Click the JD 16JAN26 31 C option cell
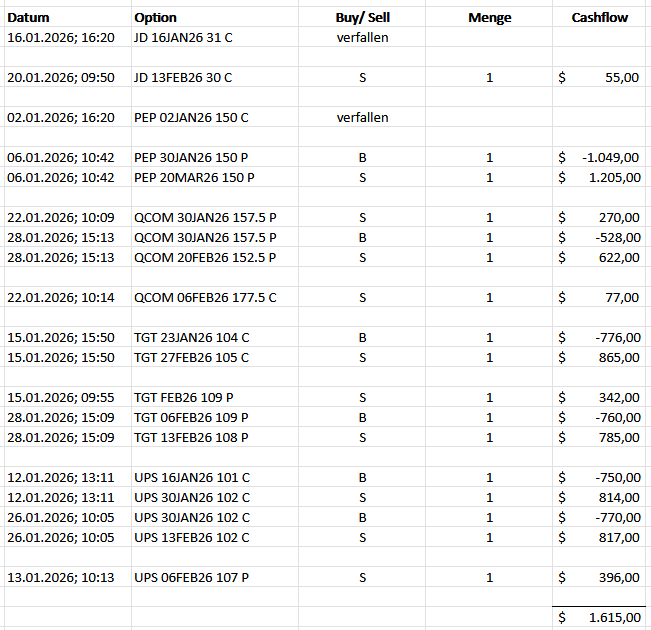 184,38
